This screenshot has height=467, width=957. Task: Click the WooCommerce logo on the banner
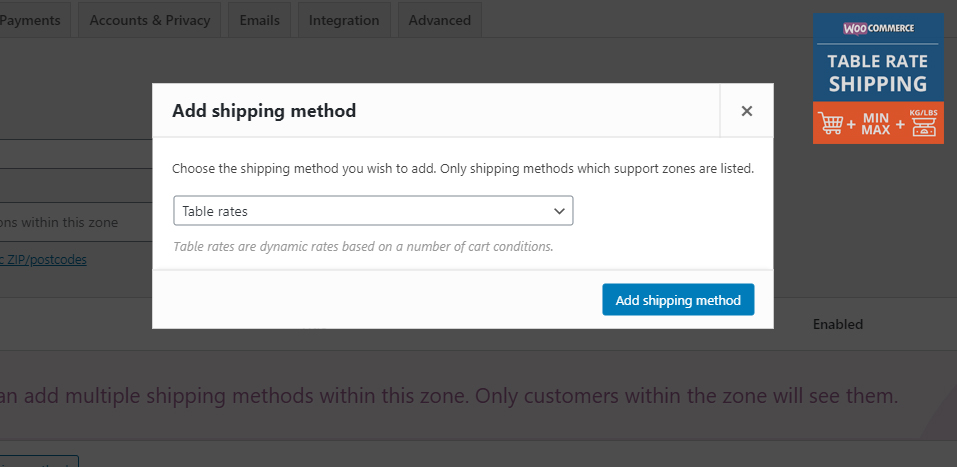click(x=878, y=28)
